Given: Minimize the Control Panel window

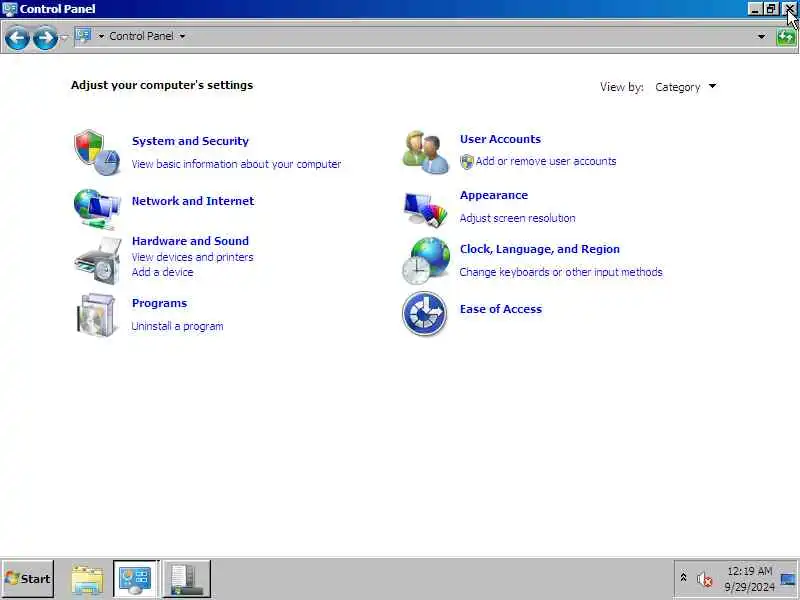Looking at the screenshot, I should click(755, 9).
